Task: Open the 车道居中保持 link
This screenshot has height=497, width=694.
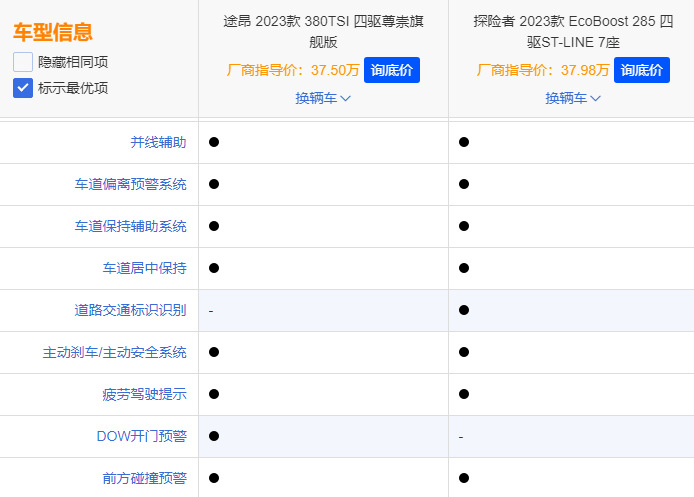Action: (144, 268)
